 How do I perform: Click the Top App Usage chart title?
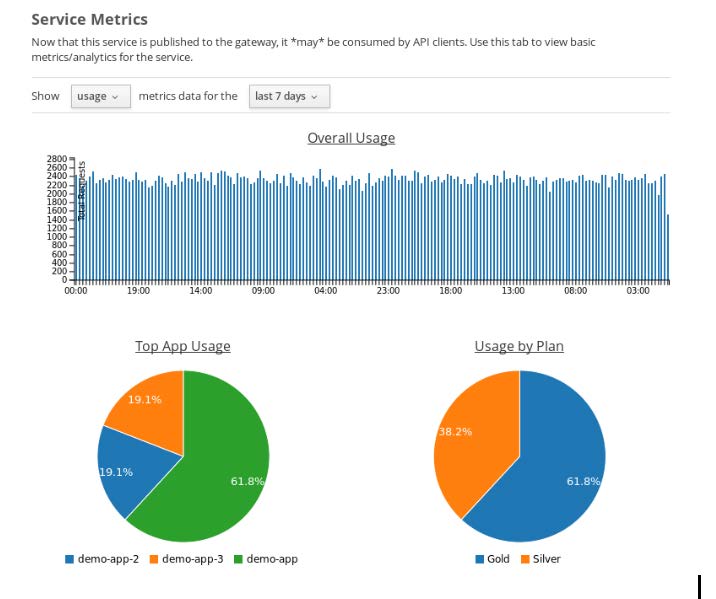click(183, 346)
